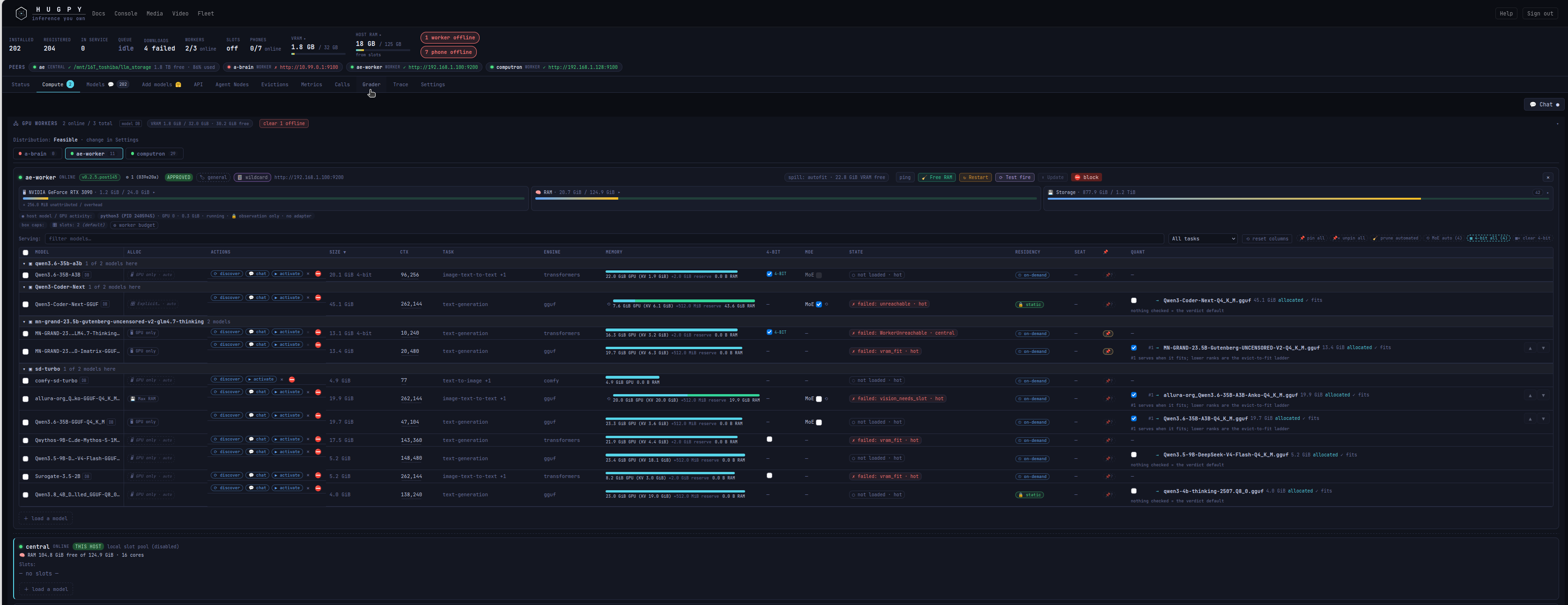Viewport: 1568px width, 605px height.
Task: Collapse the mn-grand-23.5b-gutenberg model group
Action: pos(24,321)
